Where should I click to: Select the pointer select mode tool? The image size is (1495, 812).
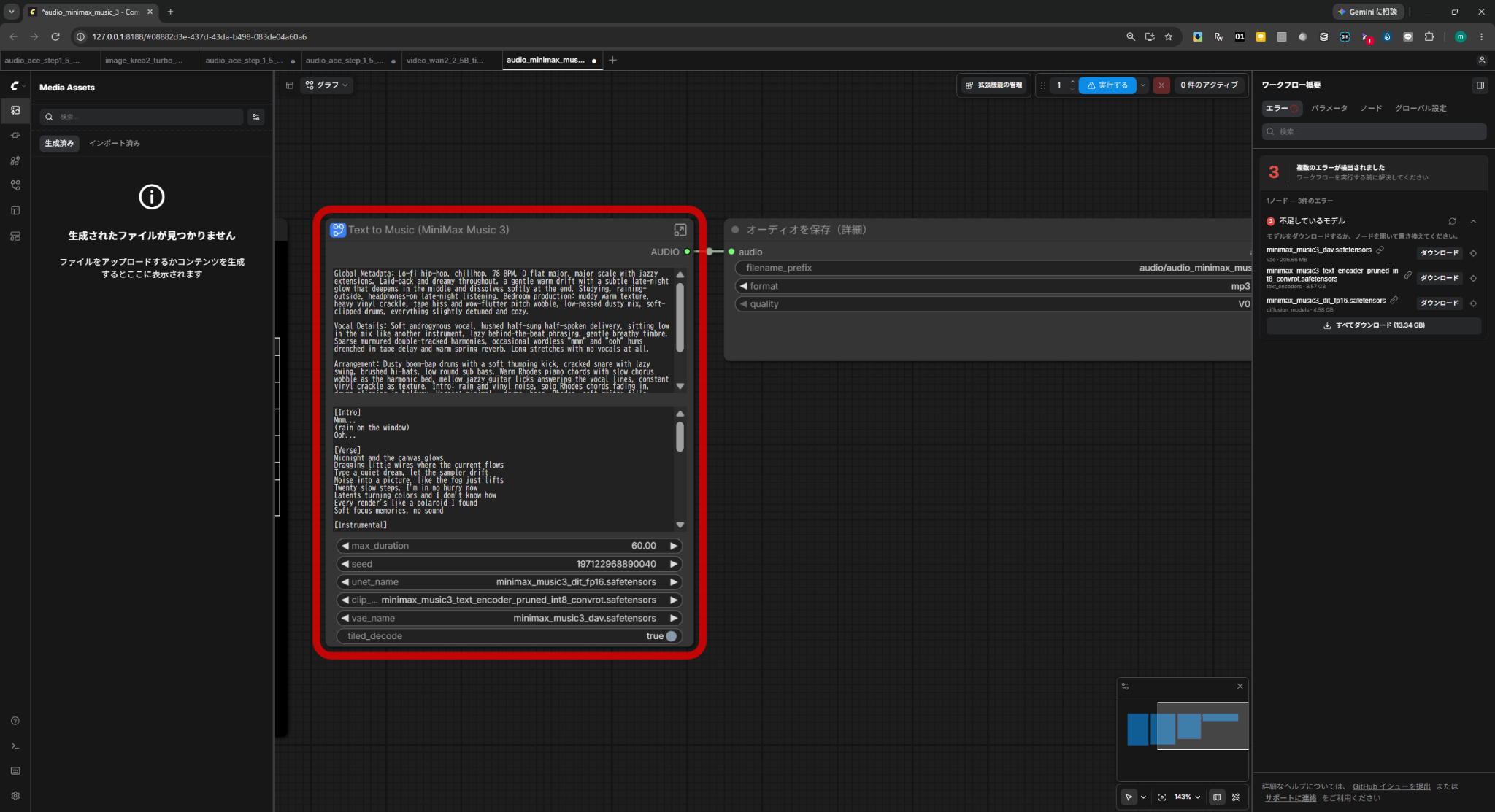point(1129,797)
